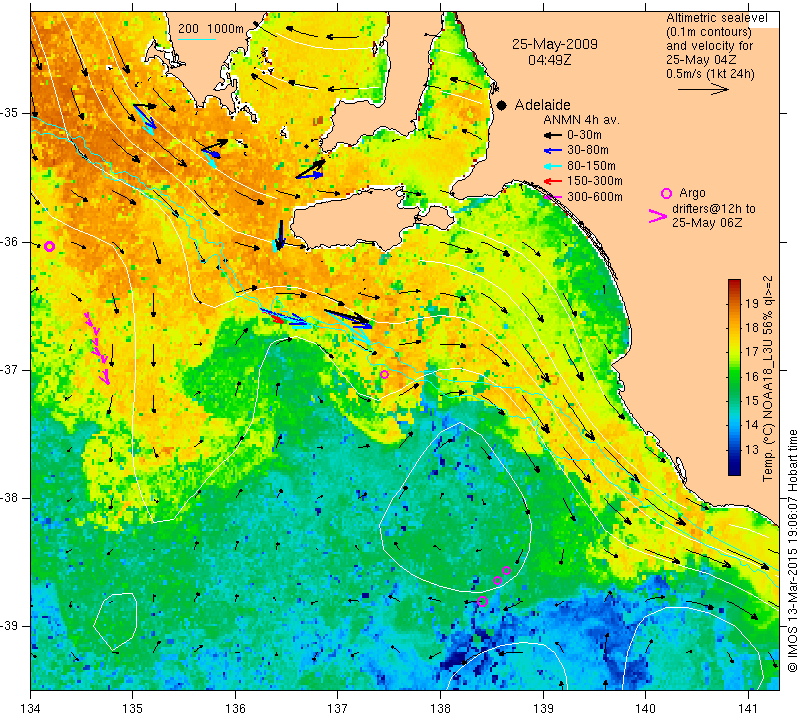
Task: Click the 0-30m depth label
Action: pyautogui.click(x=584, y=135)
